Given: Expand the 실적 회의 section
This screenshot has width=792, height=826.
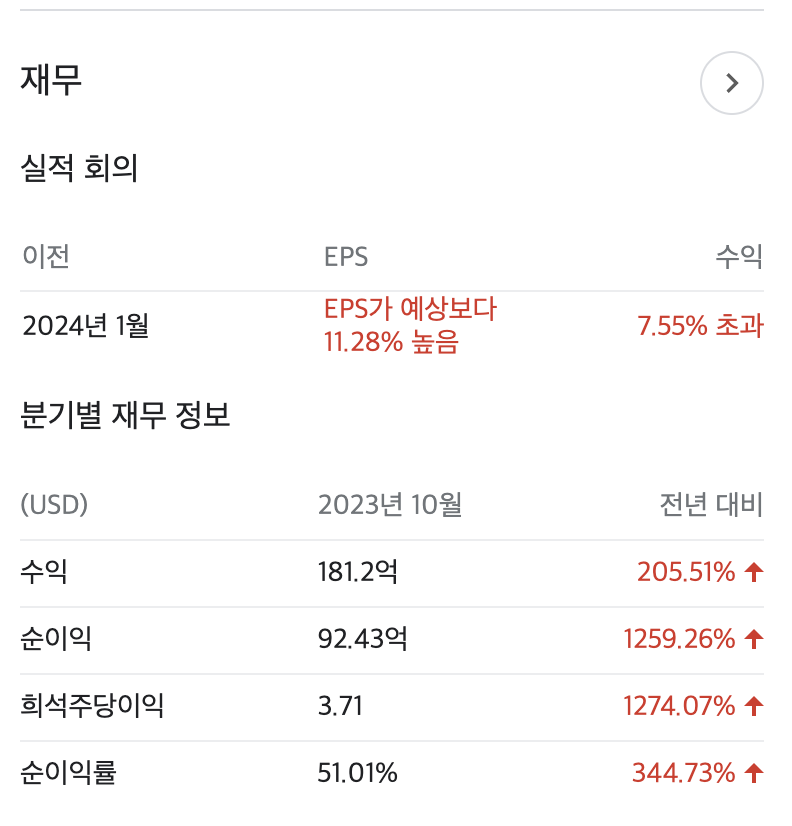Looking at the screenshot, I should coord(78,169).
